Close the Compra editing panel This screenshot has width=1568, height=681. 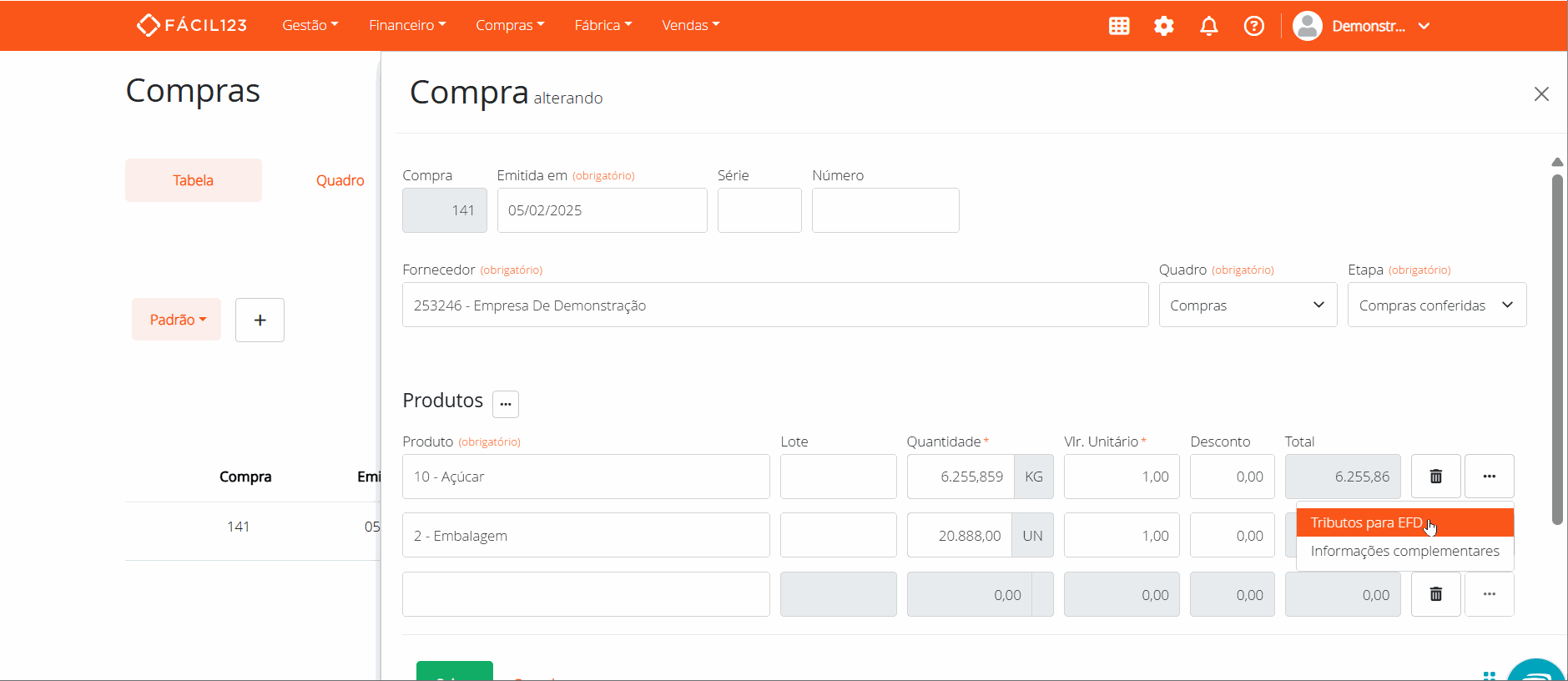pyautogui.click(x=1540, y=94)
